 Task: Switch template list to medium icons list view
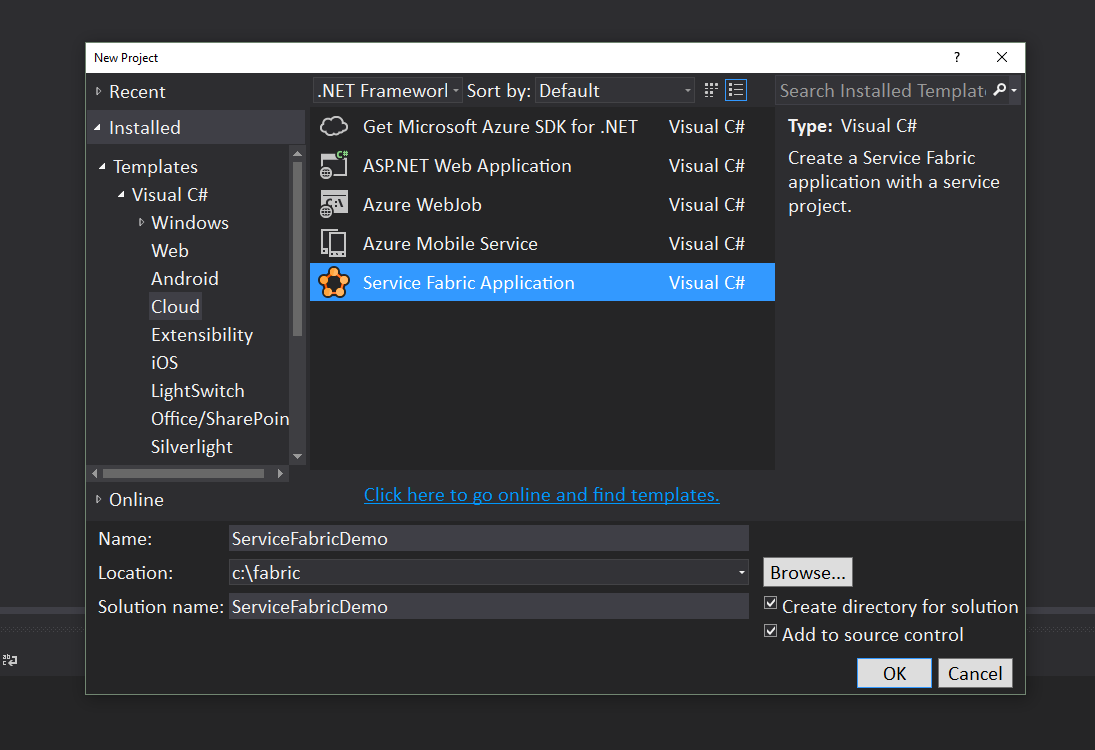736,90
